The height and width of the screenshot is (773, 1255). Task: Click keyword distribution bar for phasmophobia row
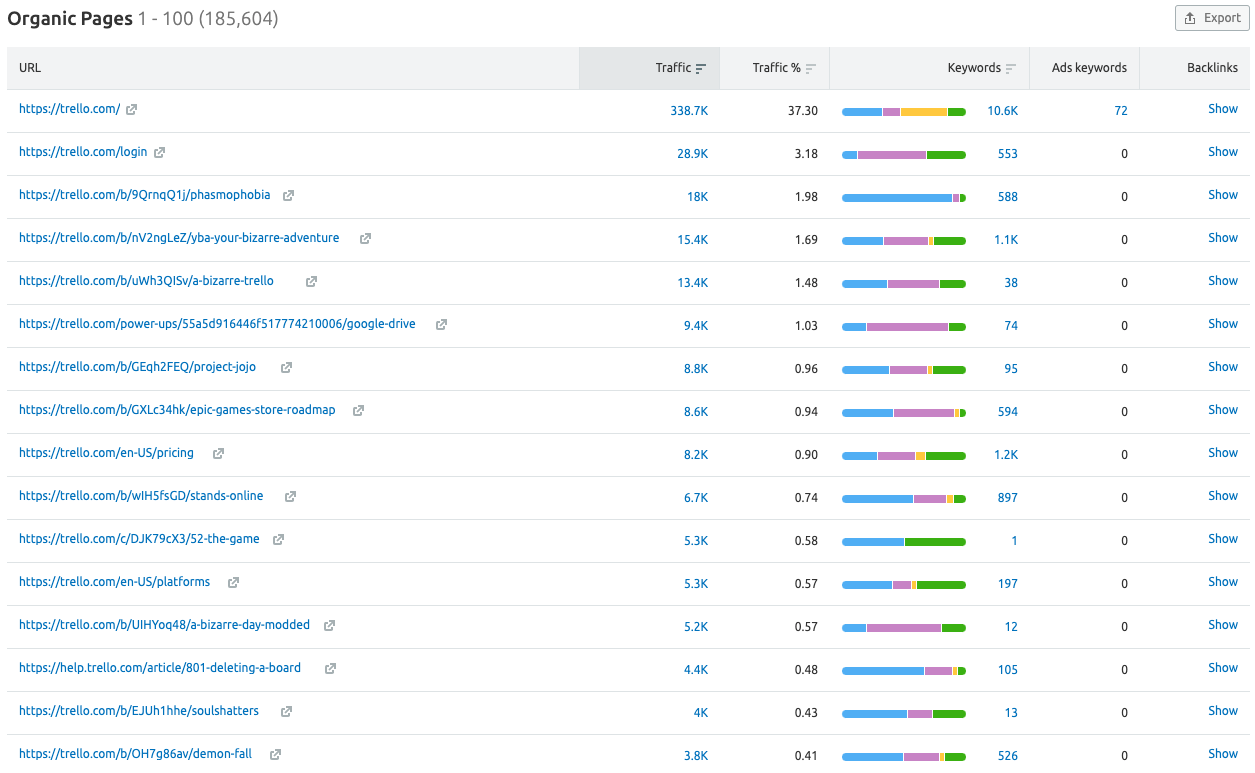pos(904,198)
